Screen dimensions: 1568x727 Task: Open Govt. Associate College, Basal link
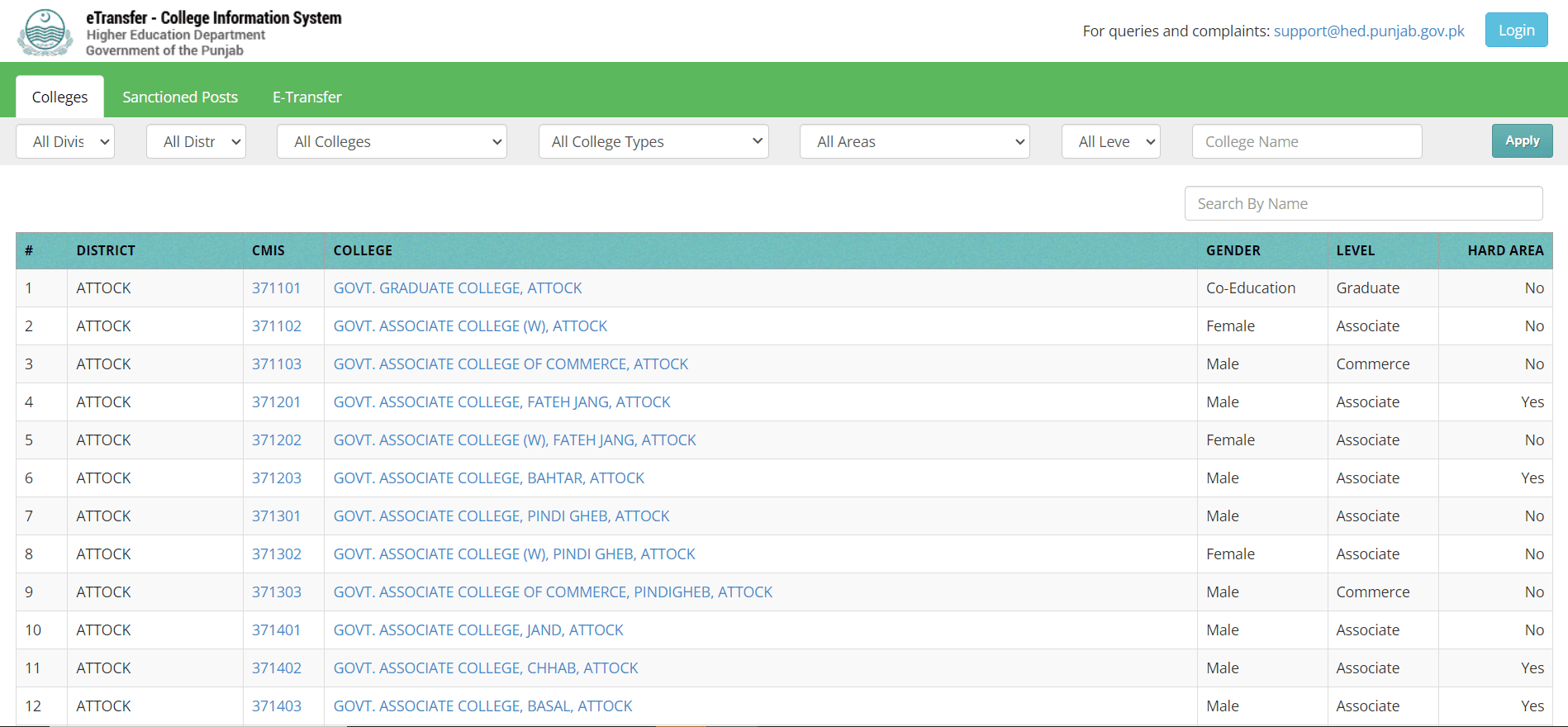point(483,706)
